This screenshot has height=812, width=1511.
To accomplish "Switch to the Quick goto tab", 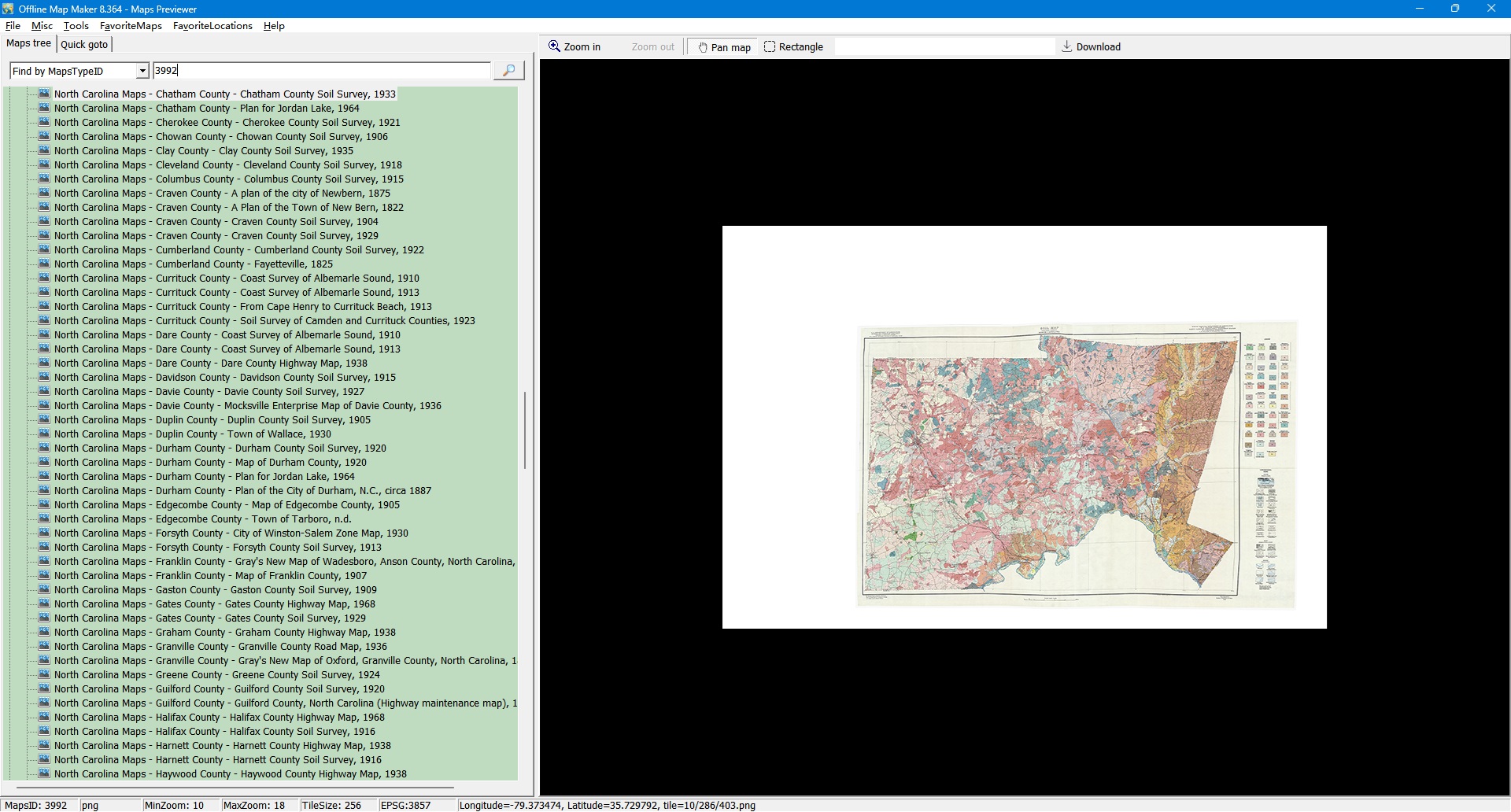I will coord(84,45).
